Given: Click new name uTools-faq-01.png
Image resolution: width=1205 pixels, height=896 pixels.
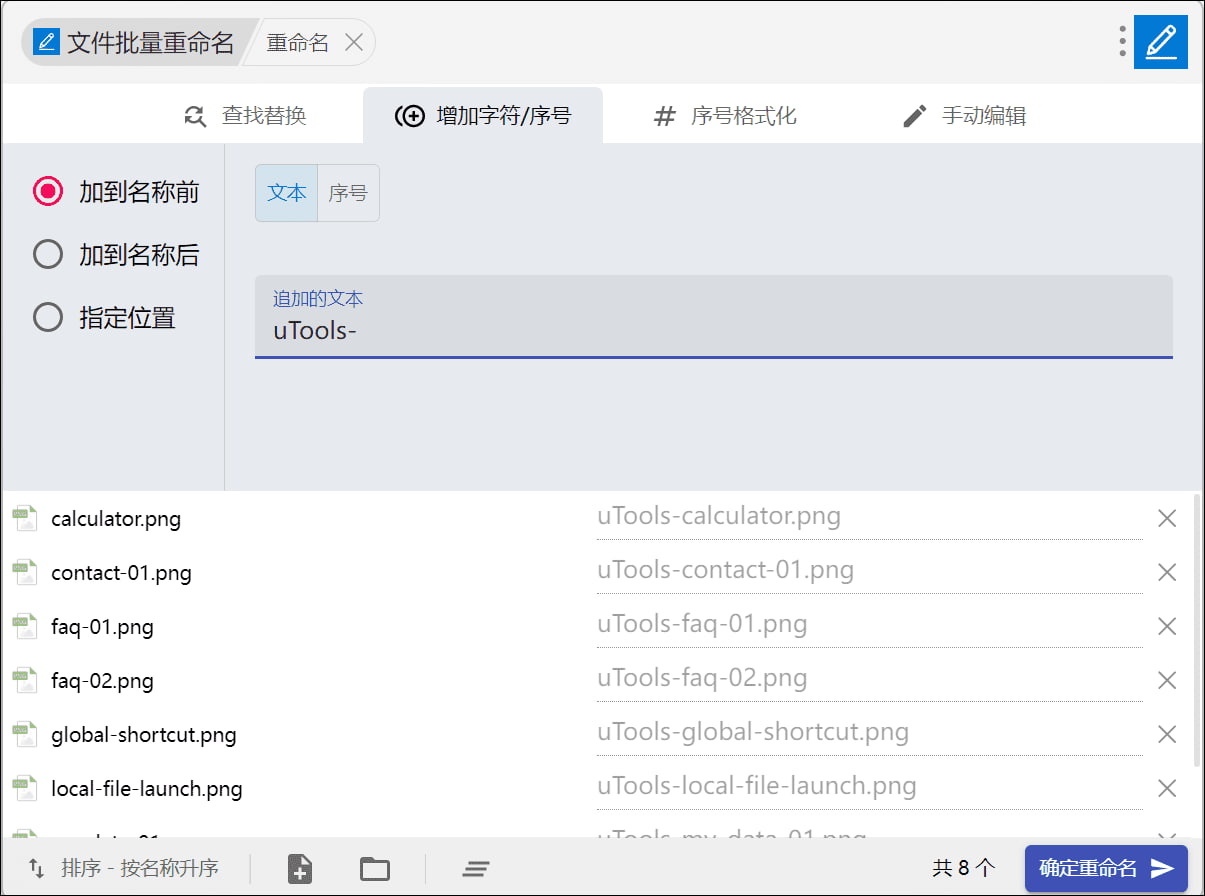Looking at the screenshot, I should pos(869,625).
